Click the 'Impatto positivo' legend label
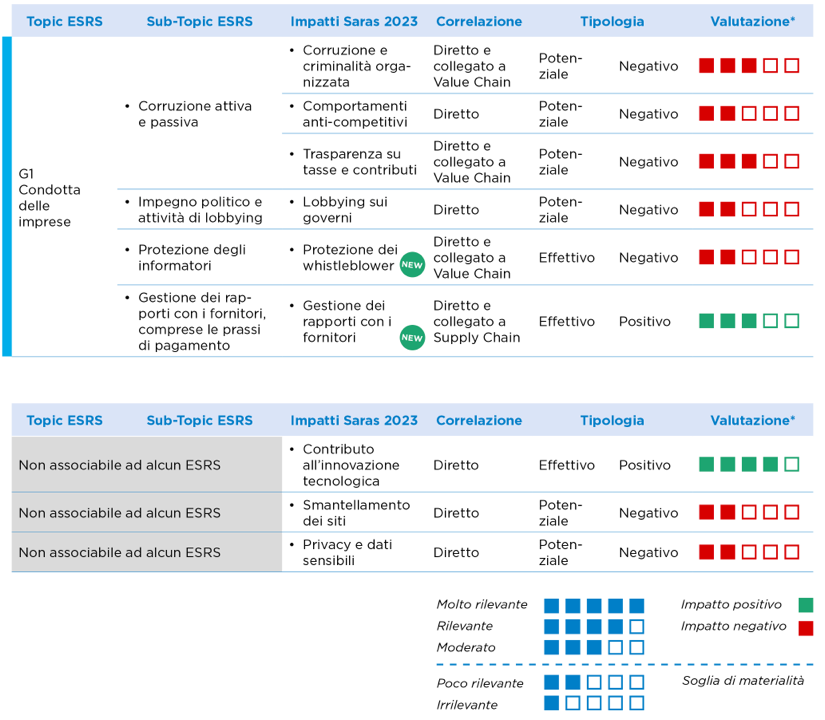 [x=731, y=605]
